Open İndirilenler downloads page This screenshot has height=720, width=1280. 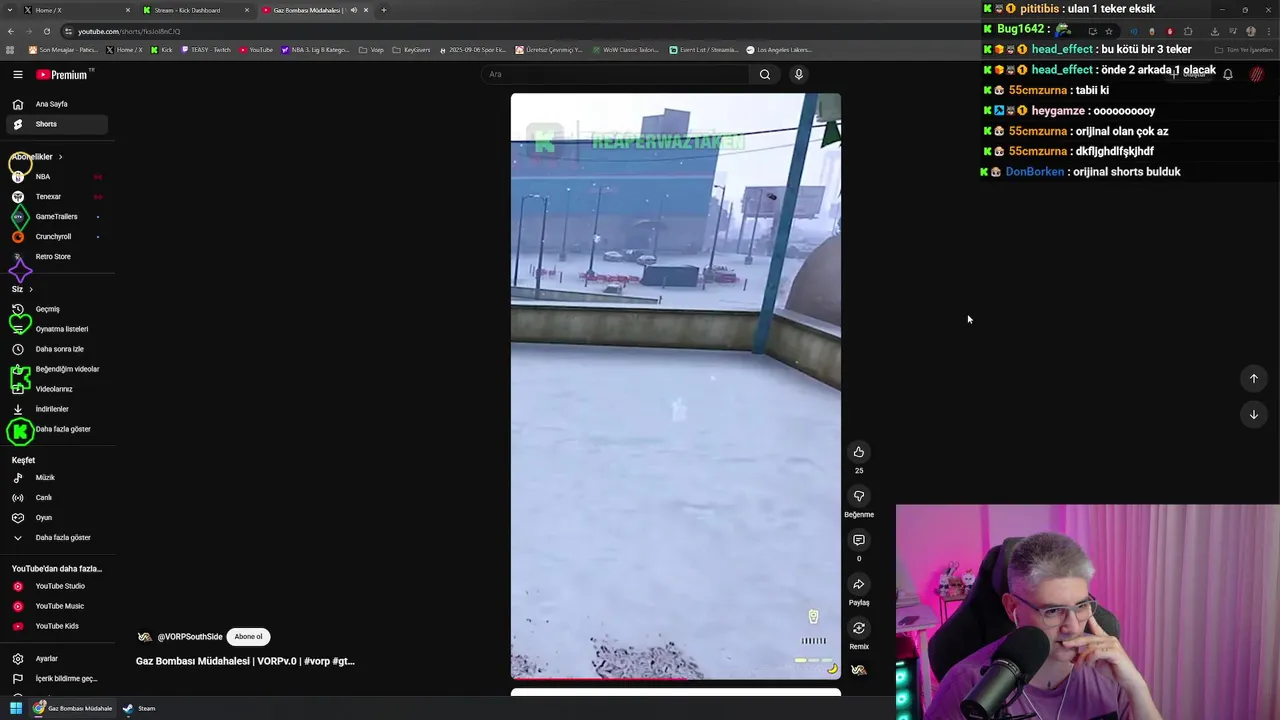[x=56, y=409]
